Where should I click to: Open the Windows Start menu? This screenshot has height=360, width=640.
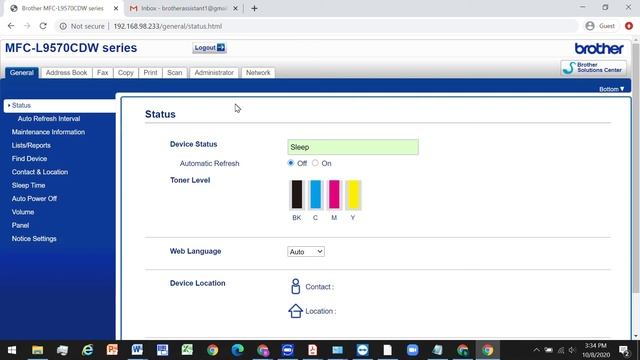pos(12,350)
